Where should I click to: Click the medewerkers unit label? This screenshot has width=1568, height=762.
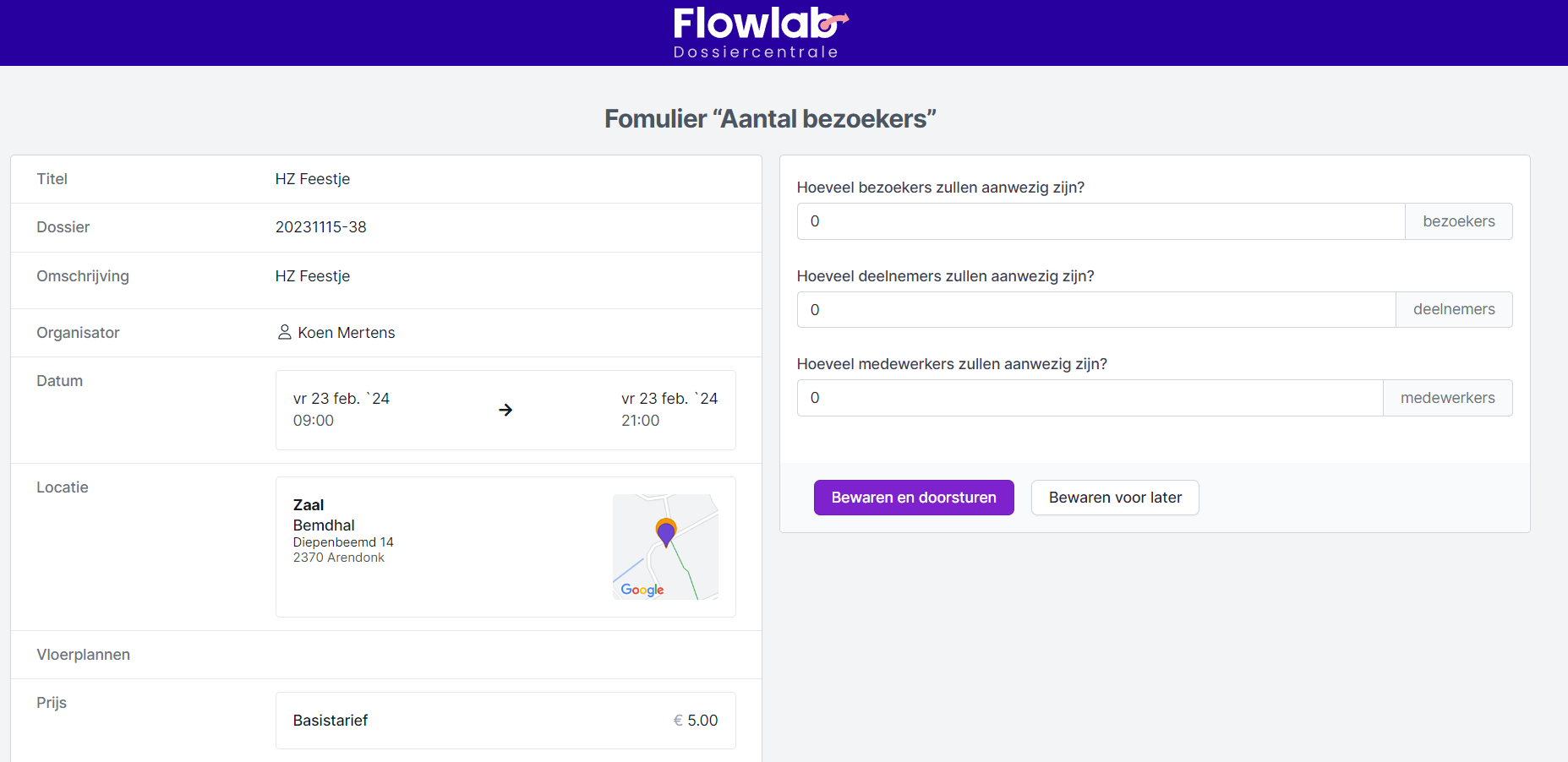(x=1447, y=398)
